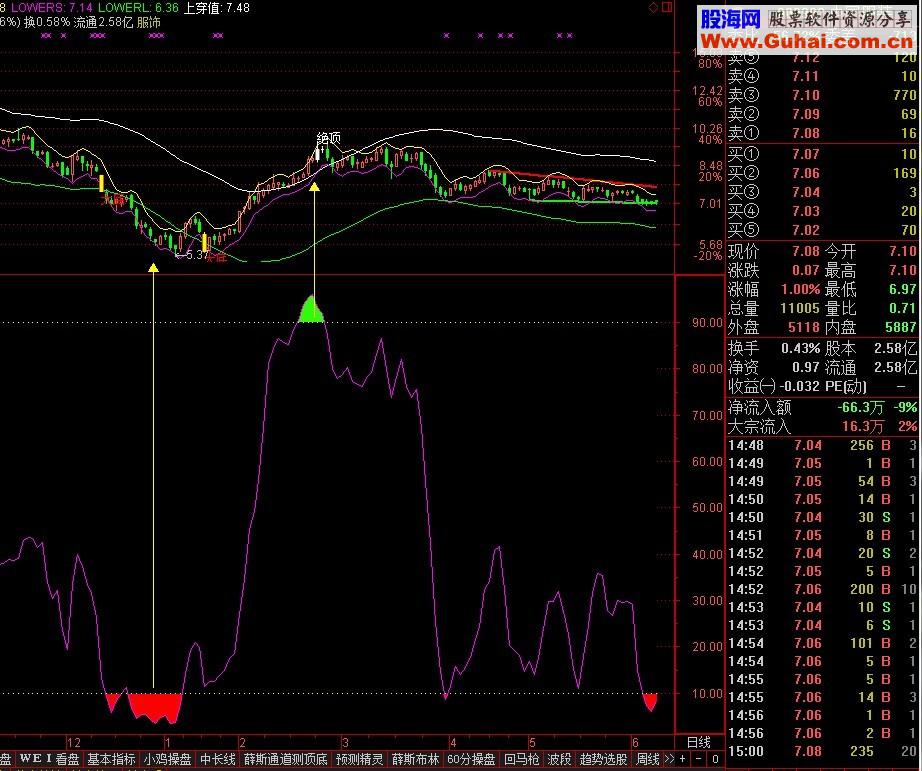Click the 净流入额 -66.3万 row
The height and width of the screenshot is (771, 922).
click(822, 407)
